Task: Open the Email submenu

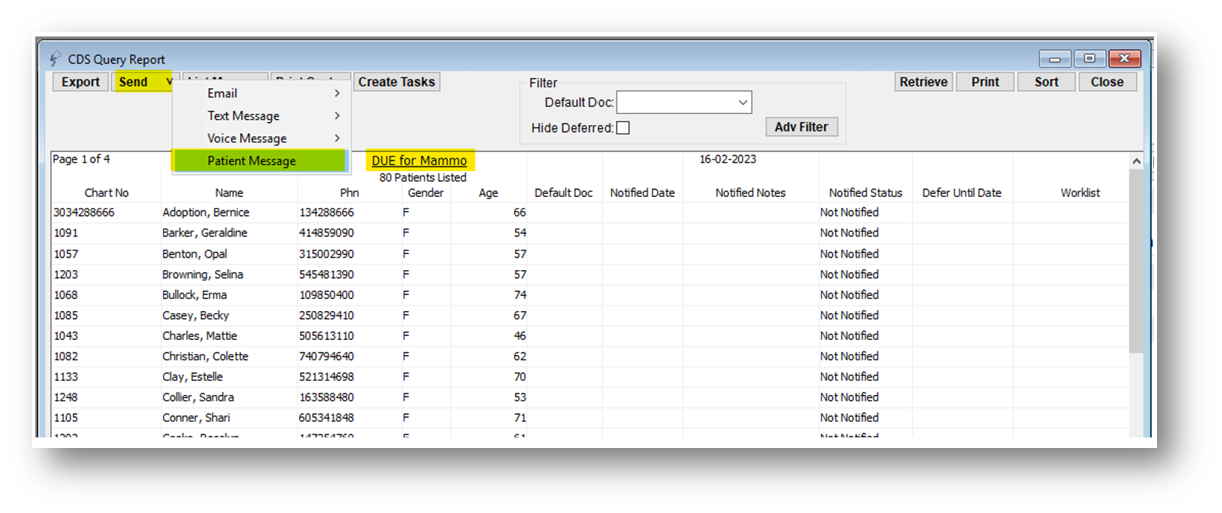Action: pos(260,93)
